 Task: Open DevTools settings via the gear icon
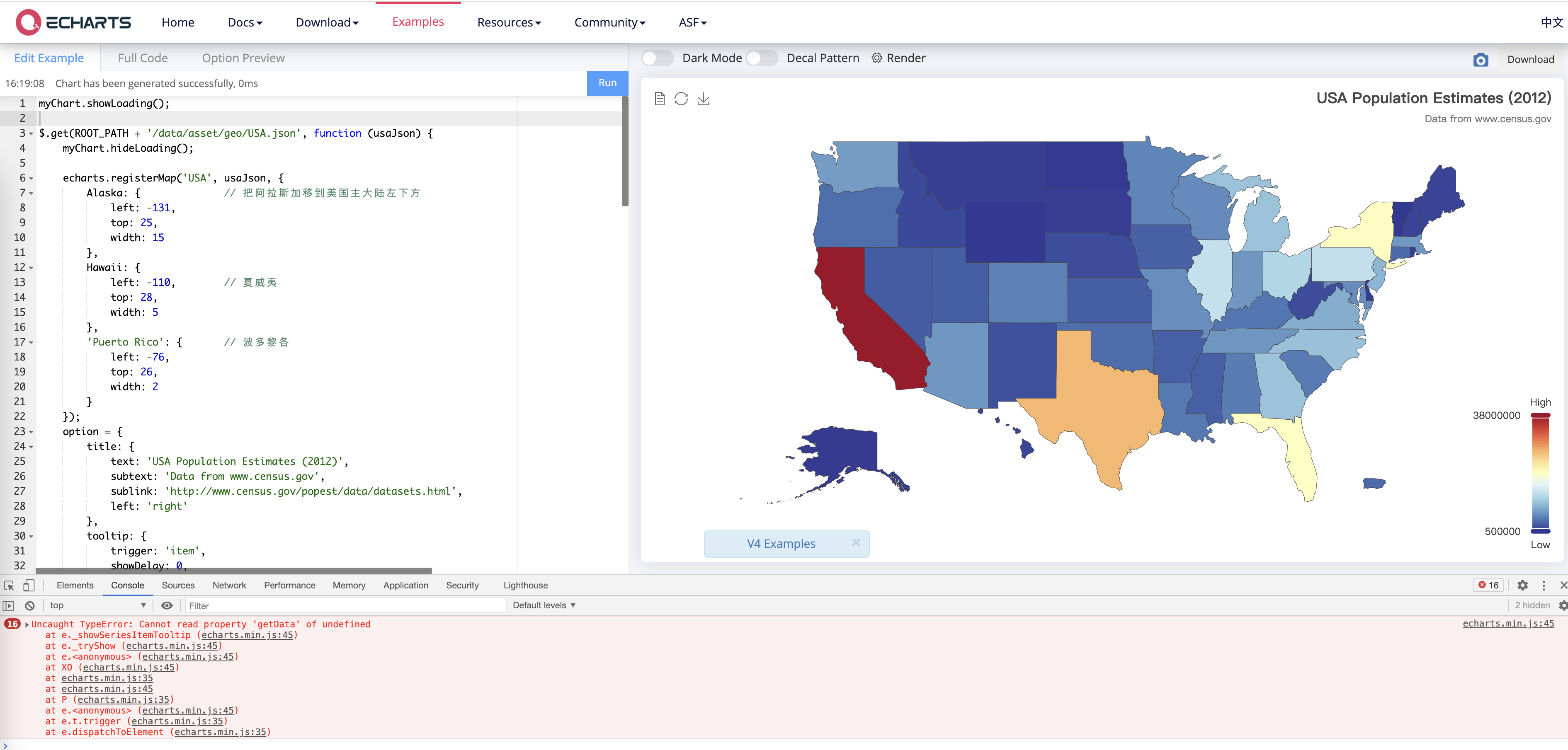[1523, 585]
